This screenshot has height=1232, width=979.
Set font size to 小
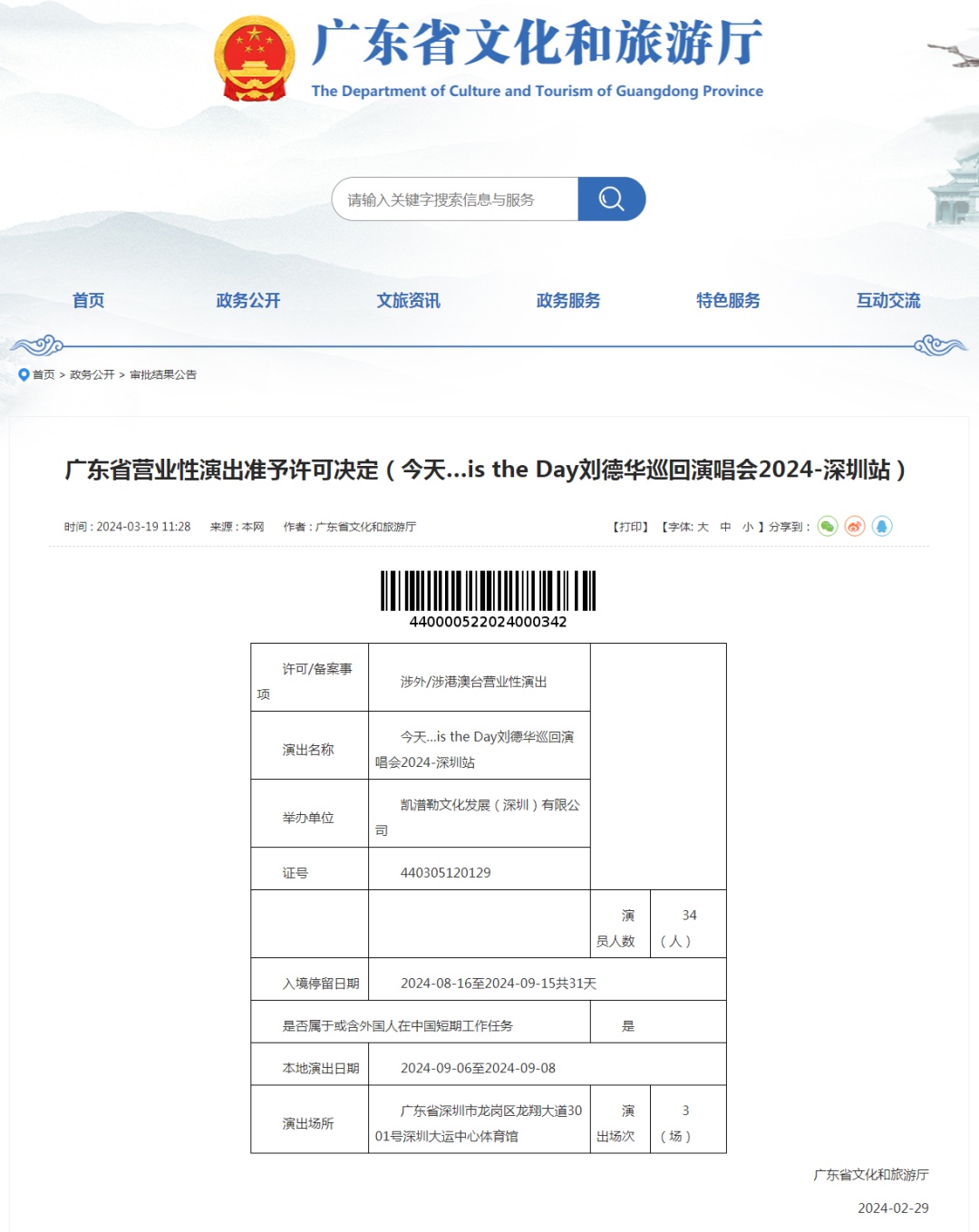[x=748, y=527]
